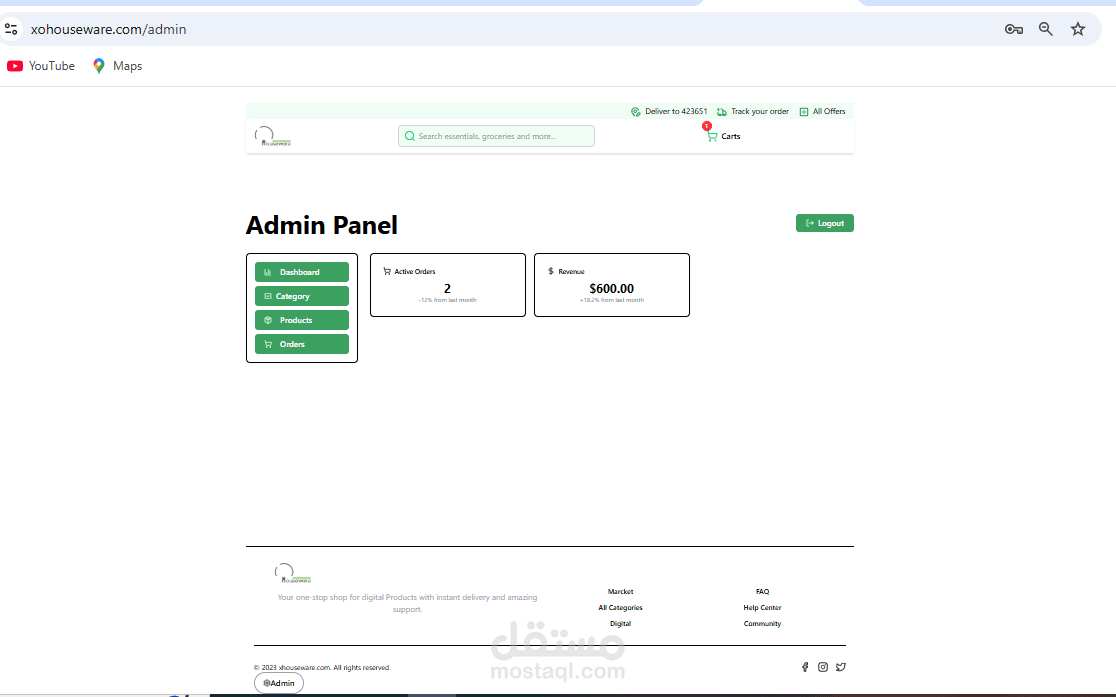
Task: Open the FAQ footer link
Action: click(762, 592)
